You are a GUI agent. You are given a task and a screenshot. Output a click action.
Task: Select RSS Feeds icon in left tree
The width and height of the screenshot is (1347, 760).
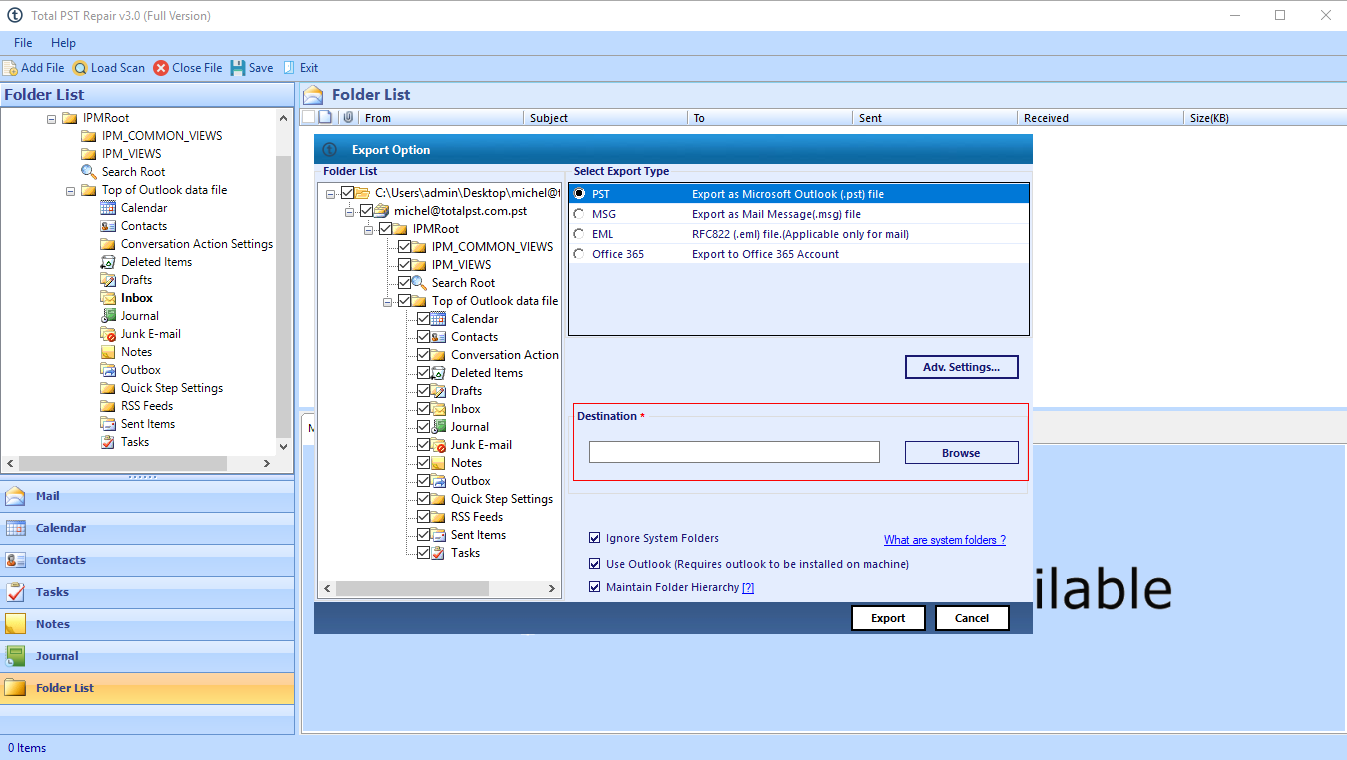coord(108,406)
